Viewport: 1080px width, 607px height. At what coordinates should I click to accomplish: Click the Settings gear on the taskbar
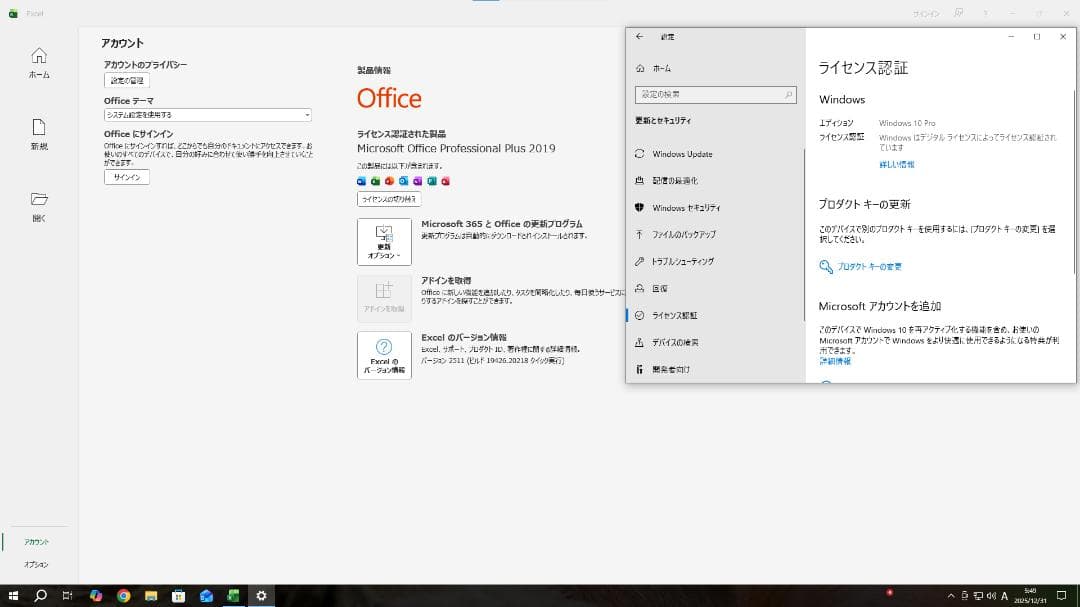[261, 595]
